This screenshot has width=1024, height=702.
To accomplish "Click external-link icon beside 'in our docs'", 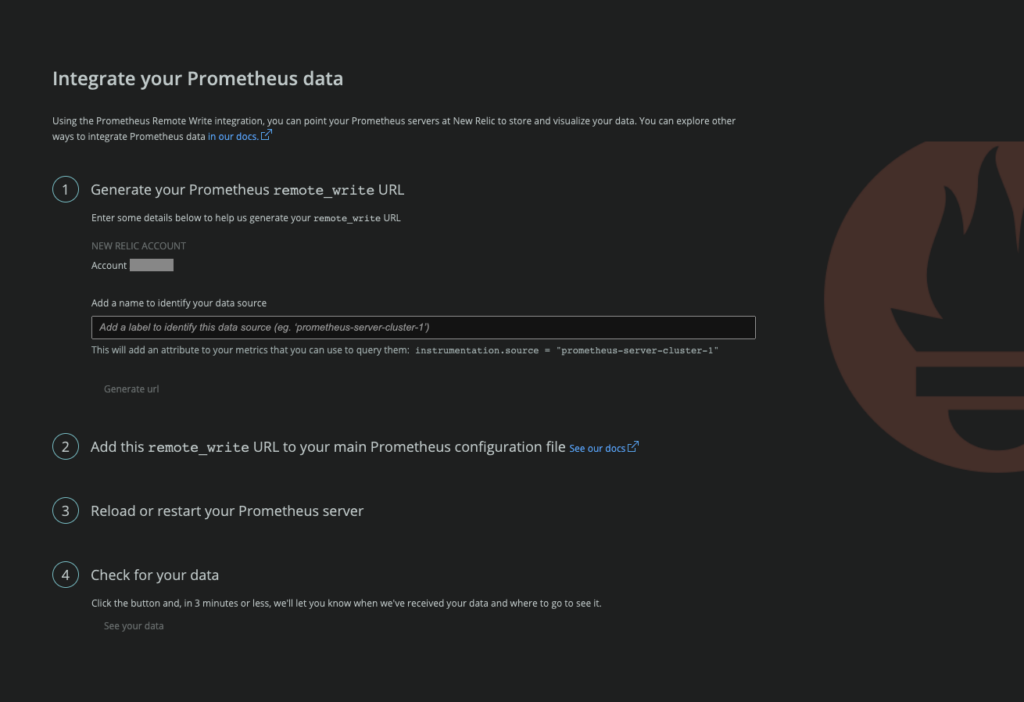I will [x=266, y=135].
